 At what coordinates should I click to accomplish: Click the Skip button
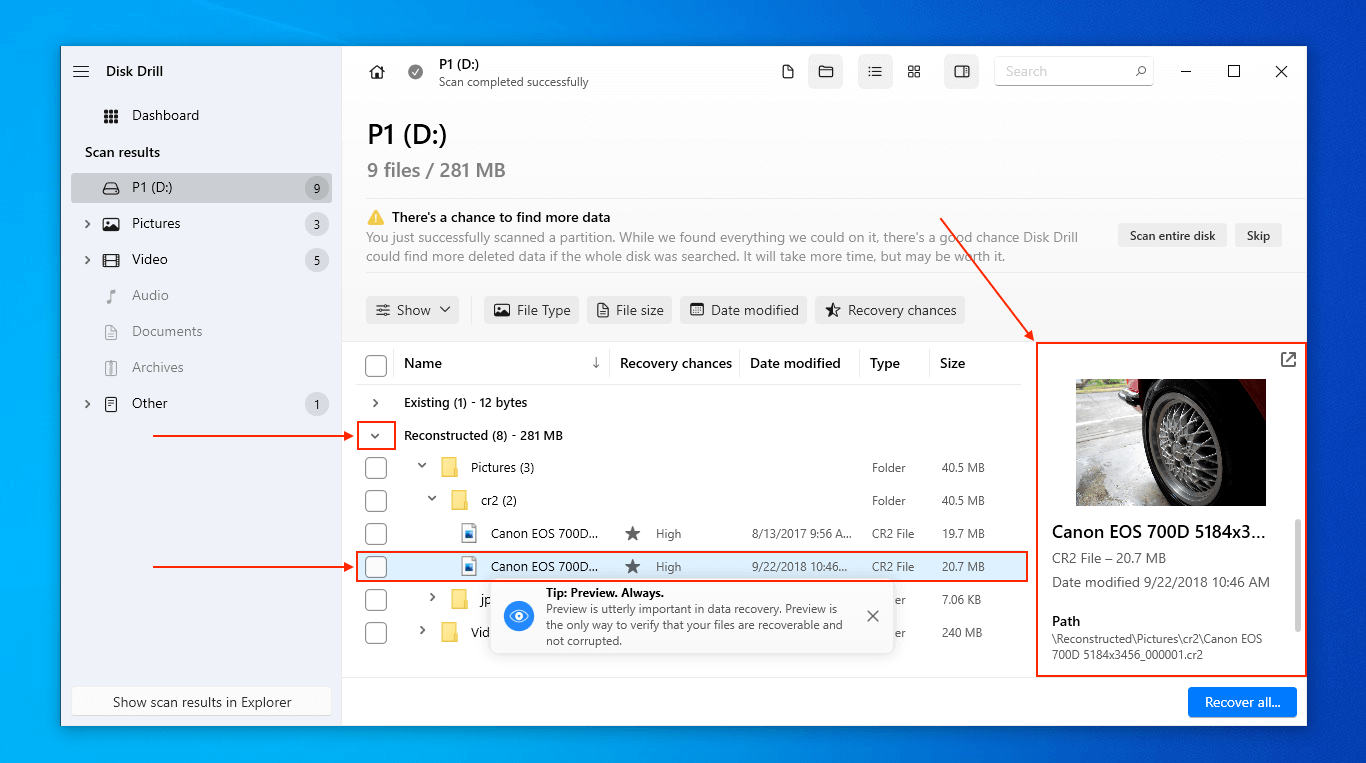pos(1258,236)
